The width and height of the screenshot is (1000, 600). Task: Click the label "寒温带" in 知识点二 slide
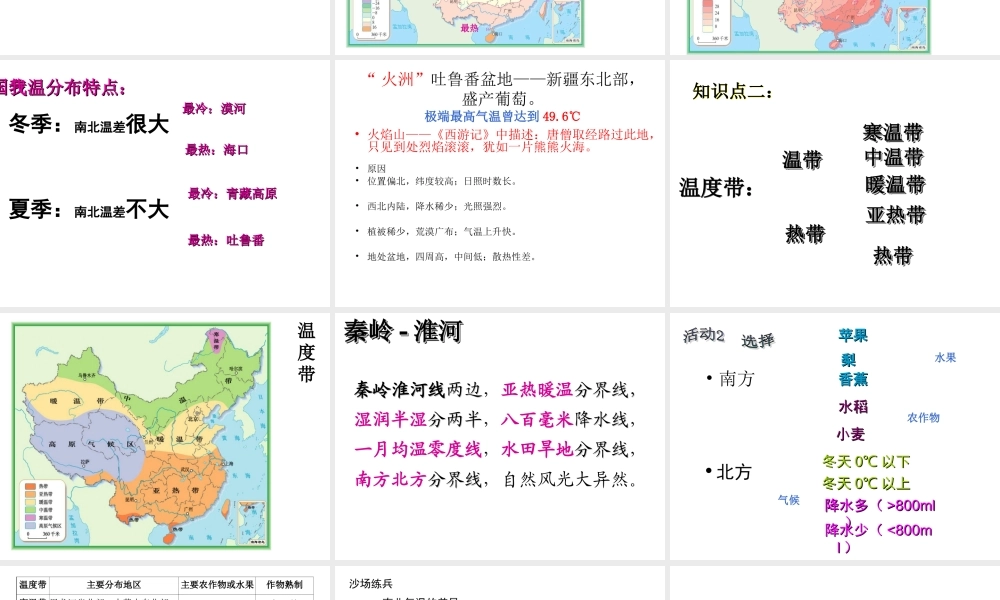pyautogui.click(x=893, y=133)
